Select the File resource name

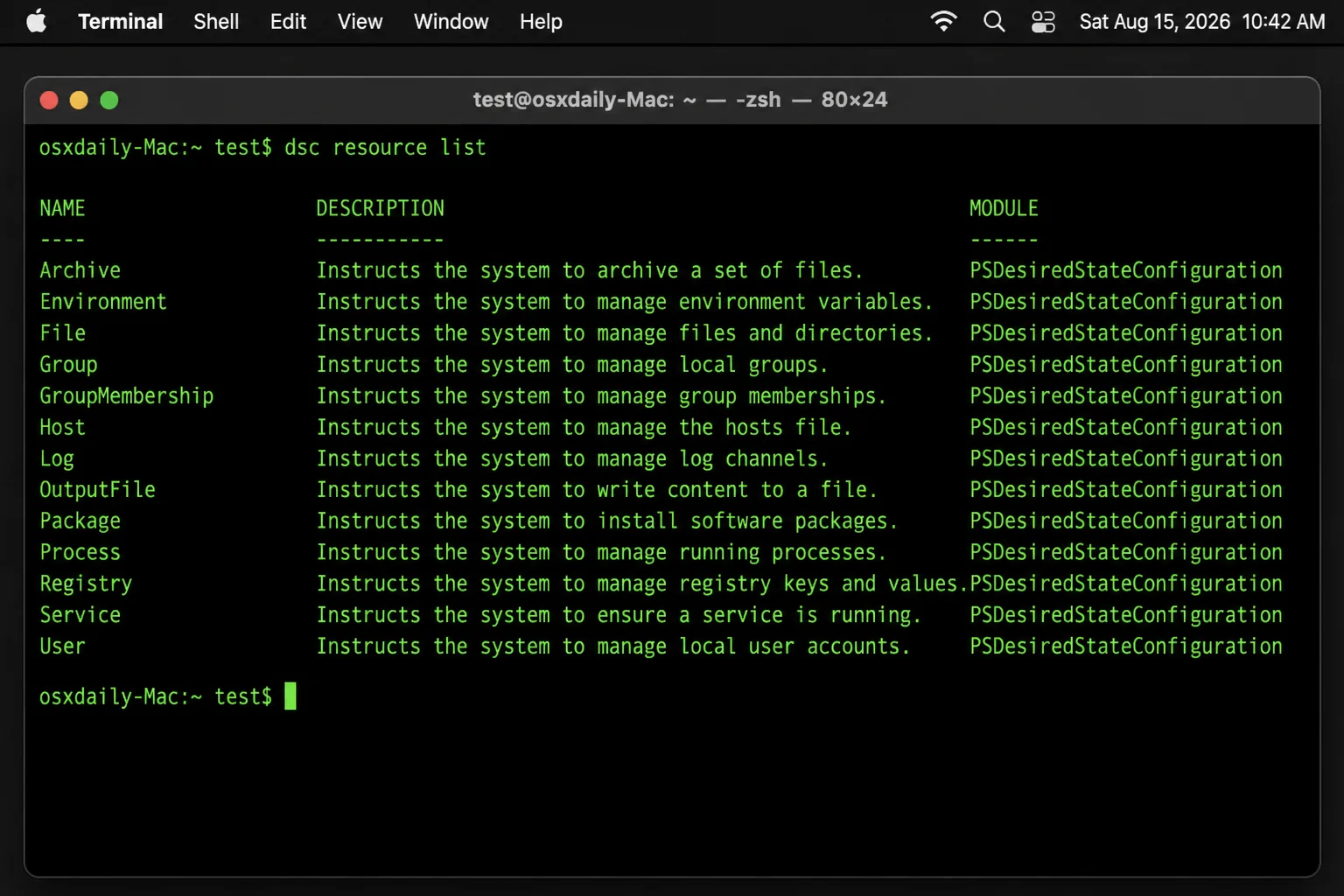62,333
